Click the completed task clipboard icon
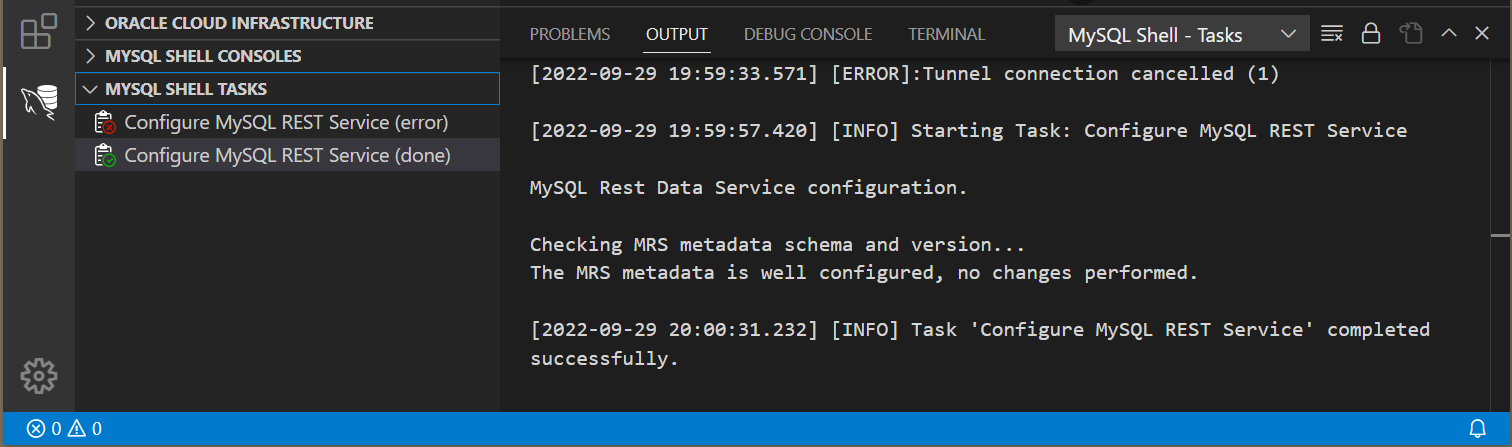 tap(105, 155)
